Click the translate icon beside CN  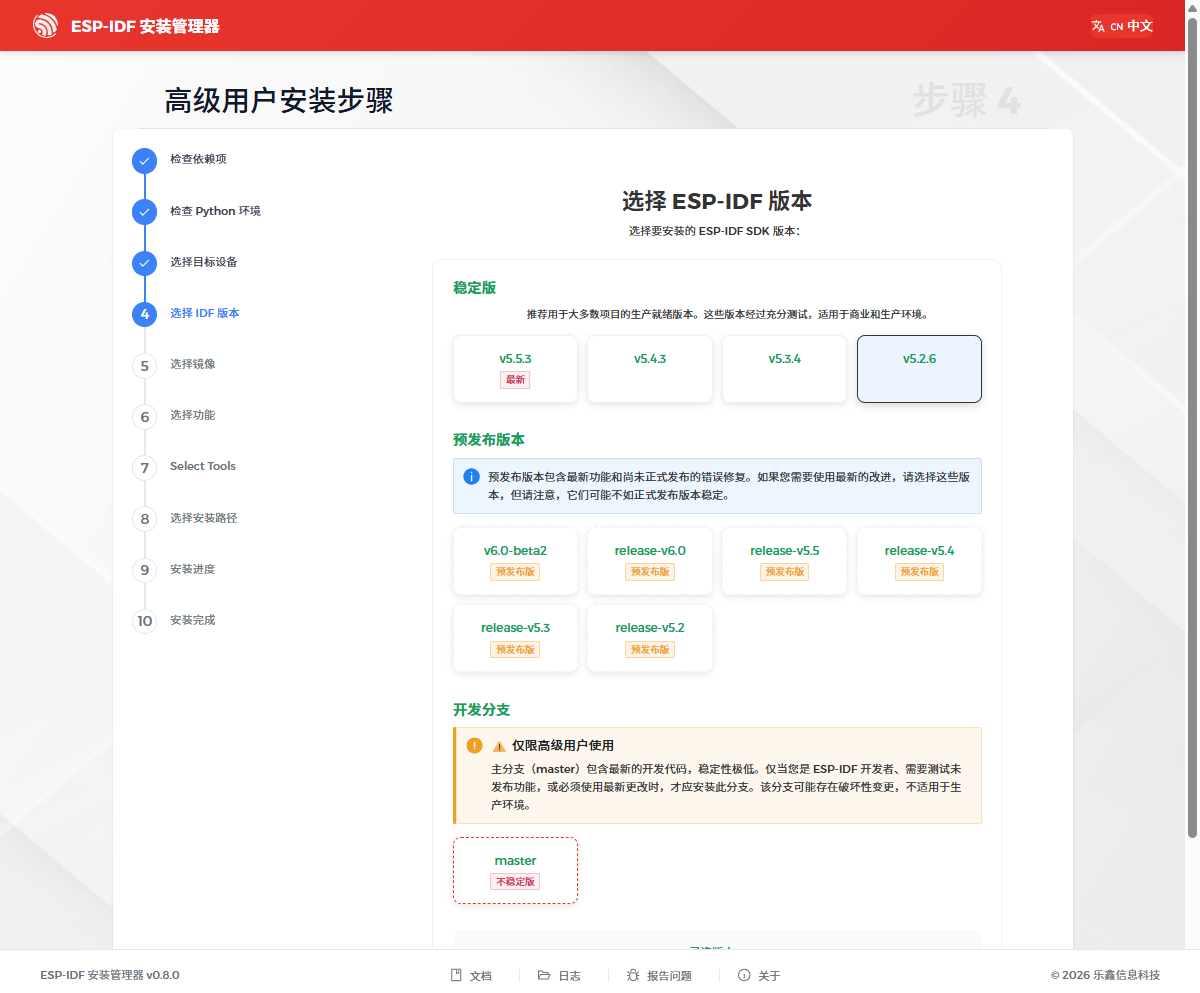click(1098, 26)
